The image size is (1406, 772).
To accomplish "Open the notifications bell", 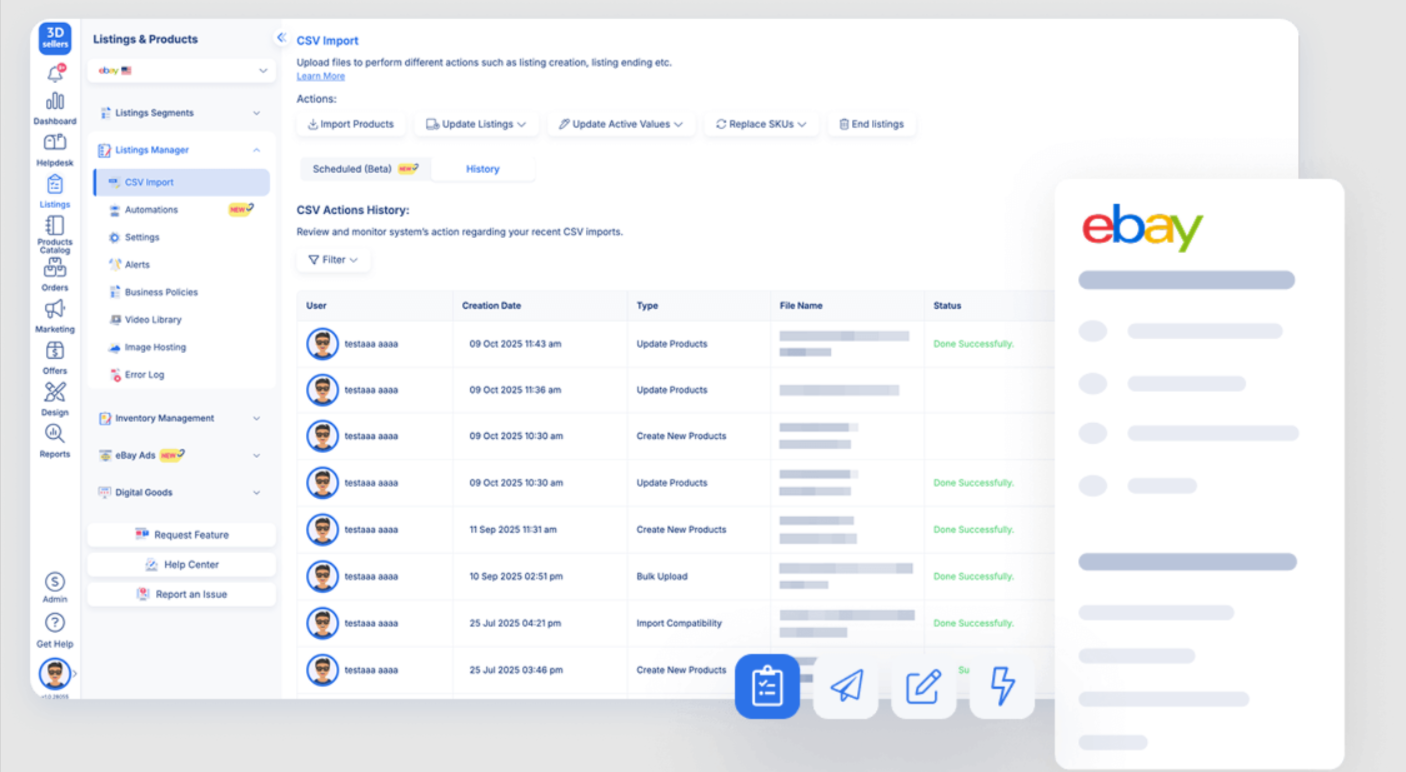I will tap(55, 74).
